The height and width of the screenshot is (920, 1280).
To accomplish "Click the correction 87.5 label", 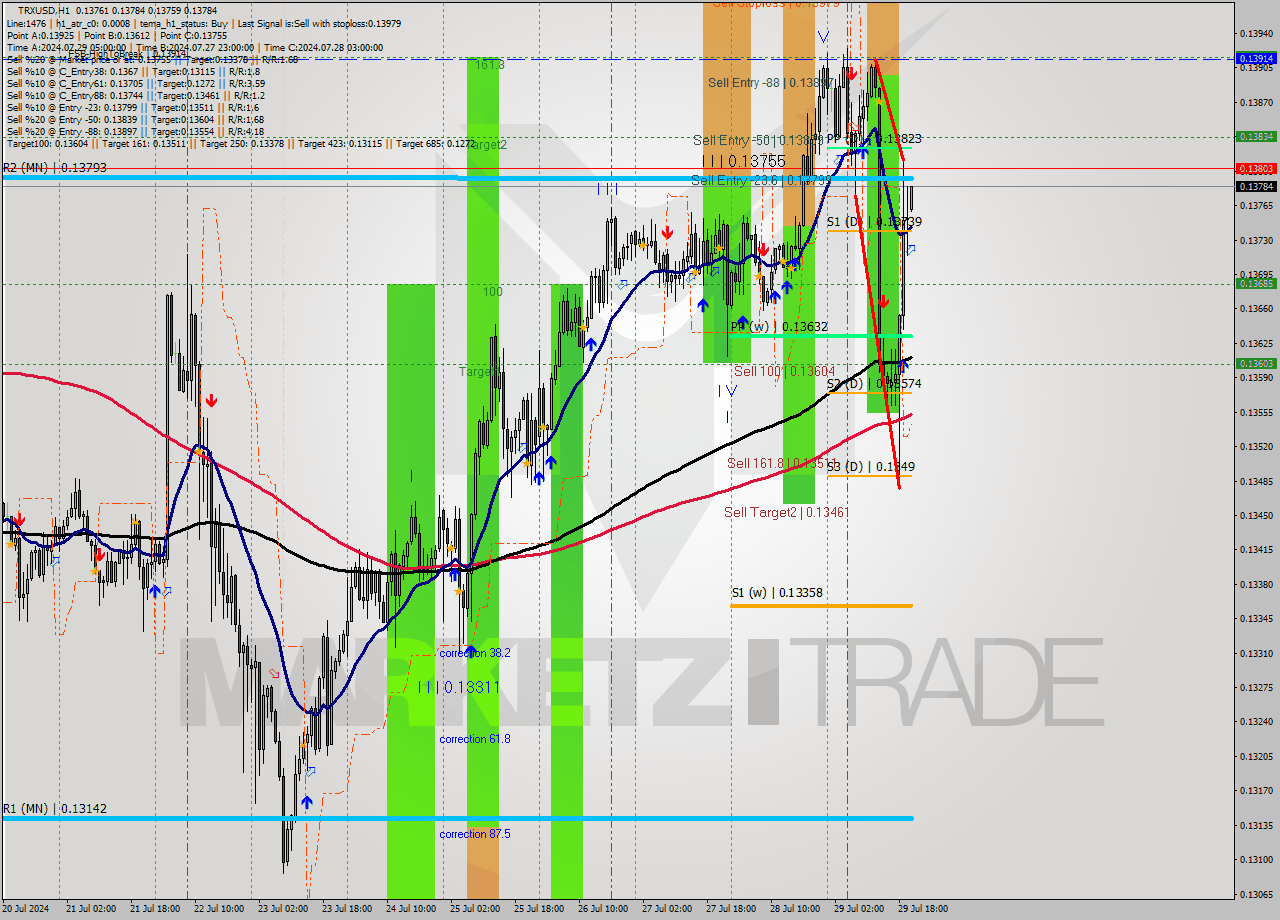I will click(x=475, y=834).
